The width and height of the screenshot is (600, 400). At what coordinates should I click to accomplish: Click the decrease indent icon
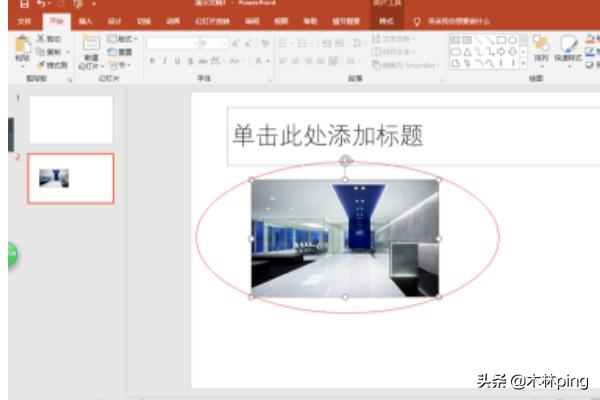[326, 43]
